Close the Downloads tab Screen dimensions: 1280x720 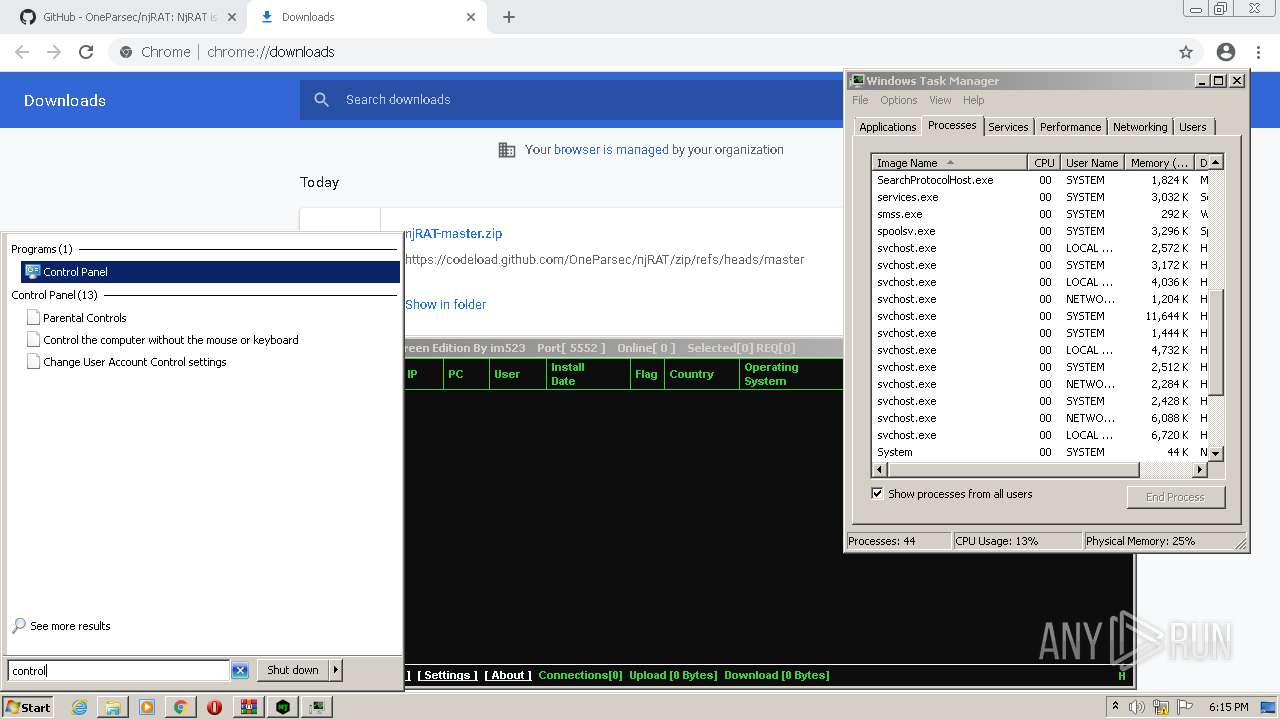[x=471, y=17]
